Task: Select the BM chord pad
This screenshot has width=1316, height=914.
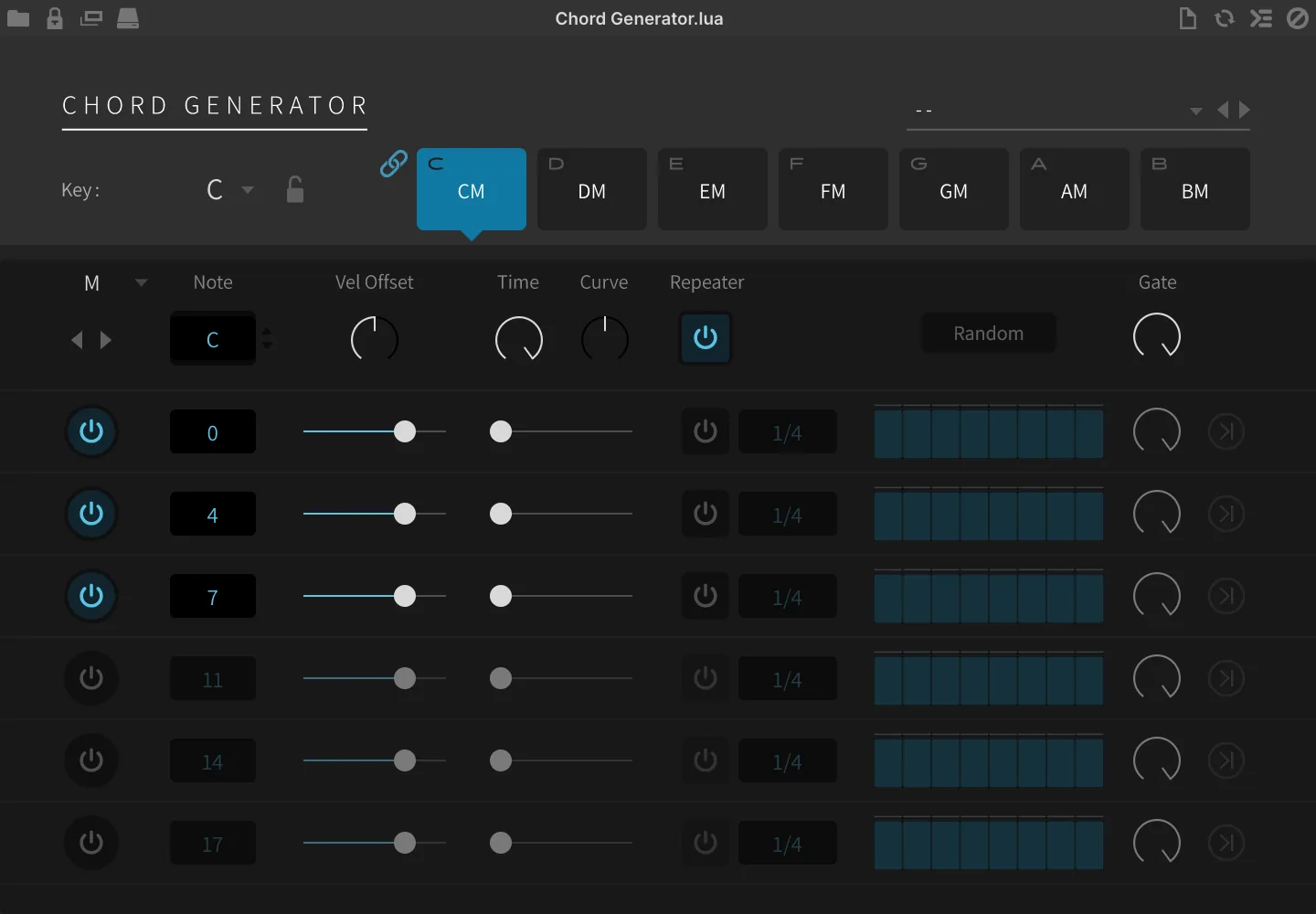Action: [1195, 189]
